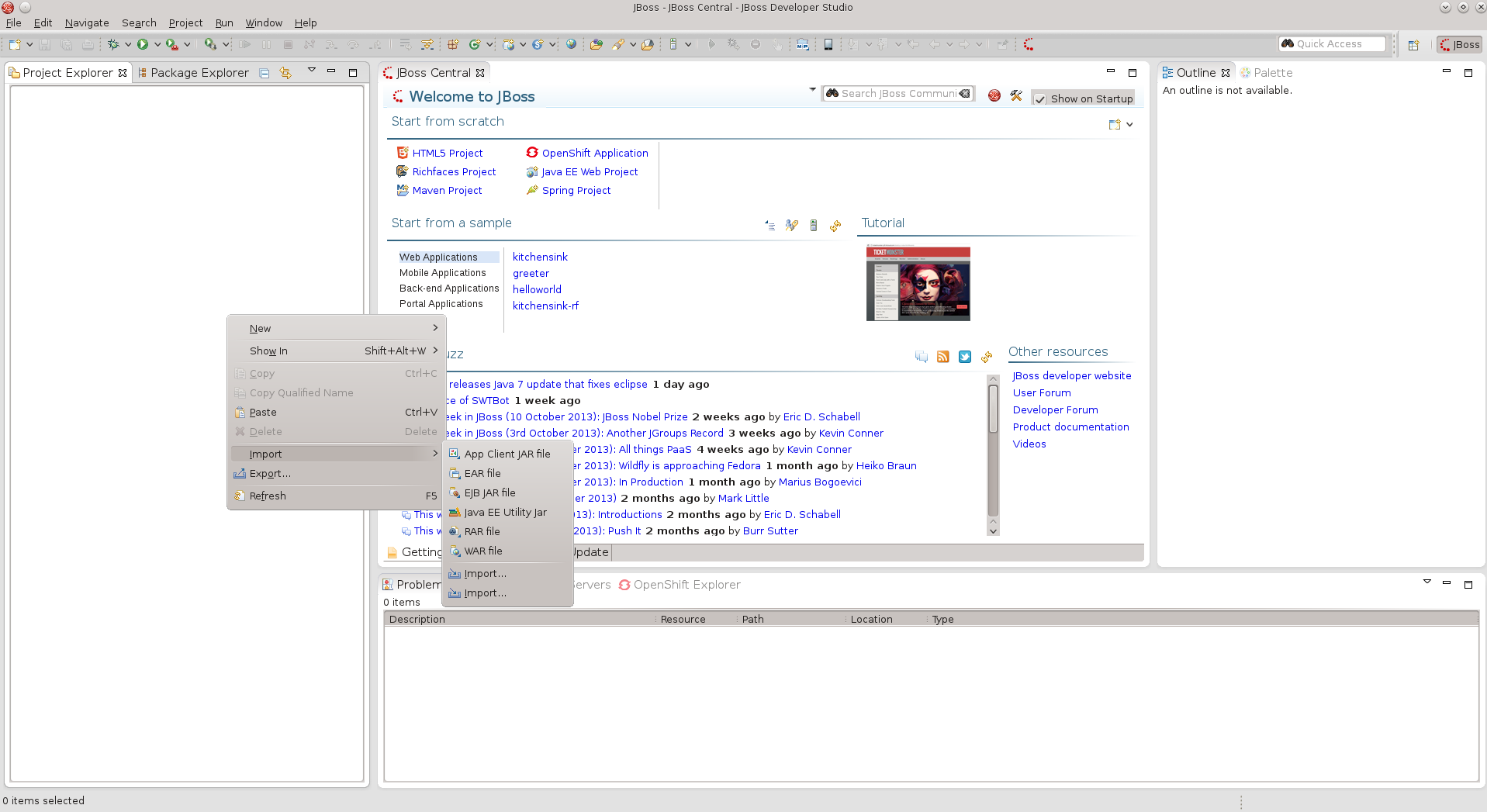The height and width of the screenshot is (812, 1487).
Task: Open the kitchensink sample link
Action: [540, 257]
